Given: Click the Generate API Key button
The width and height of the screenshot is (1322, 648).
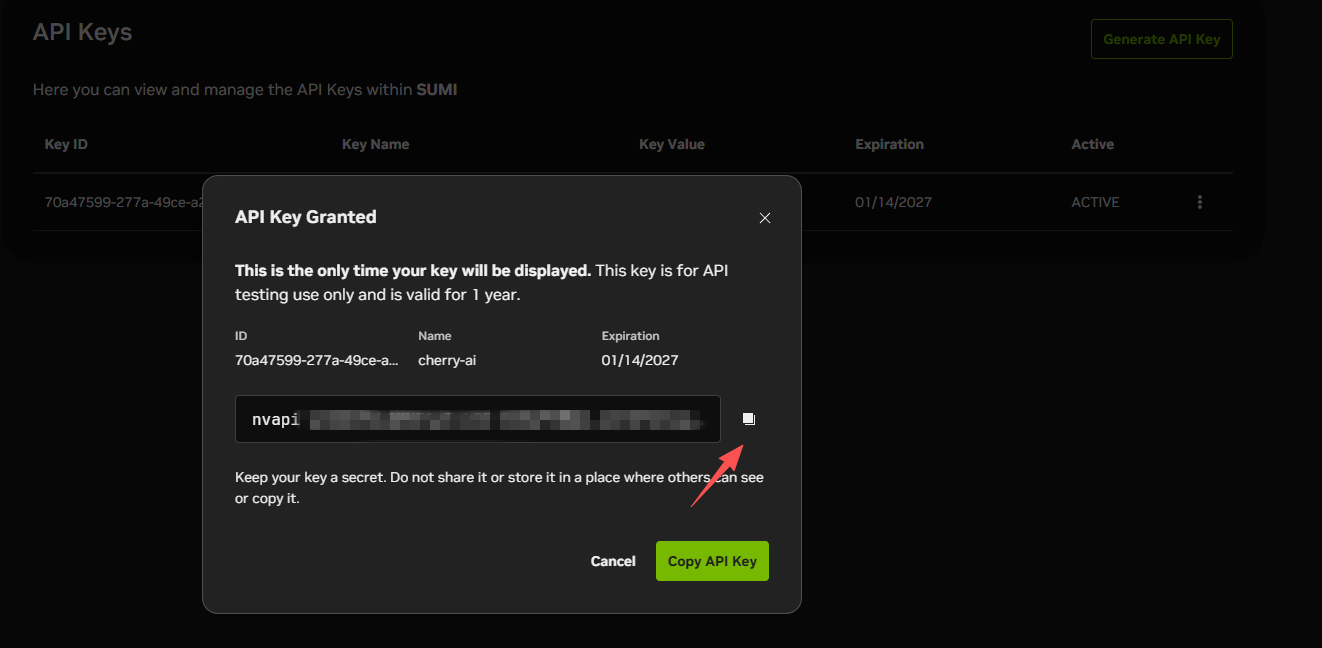Looking at the screenshot, I should point(1161,39).
